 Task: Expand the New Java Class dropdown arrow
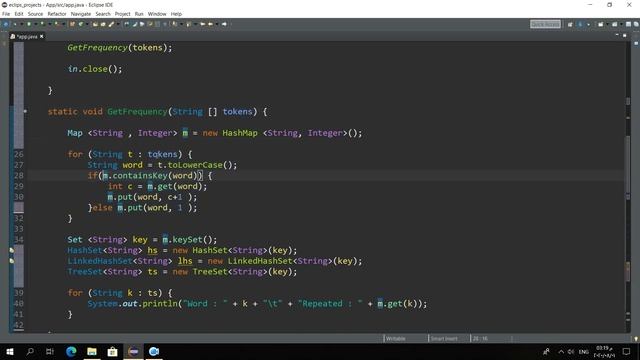tap(87, 24)
